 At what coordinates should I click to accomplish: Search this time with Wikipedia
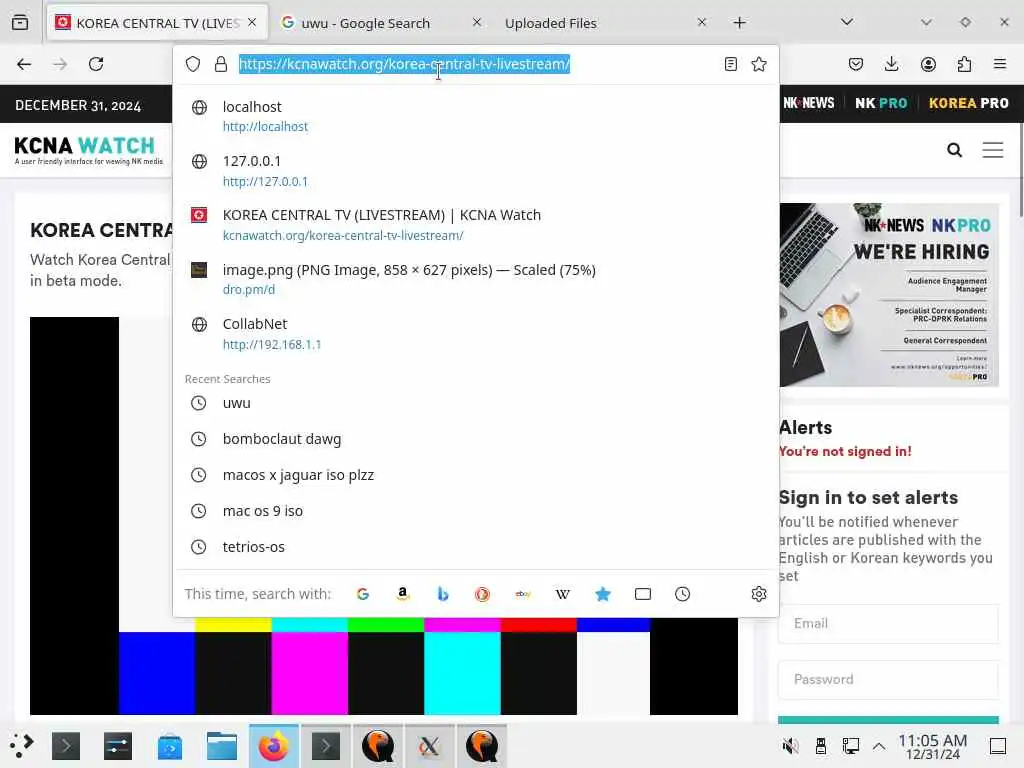[562, 594]
